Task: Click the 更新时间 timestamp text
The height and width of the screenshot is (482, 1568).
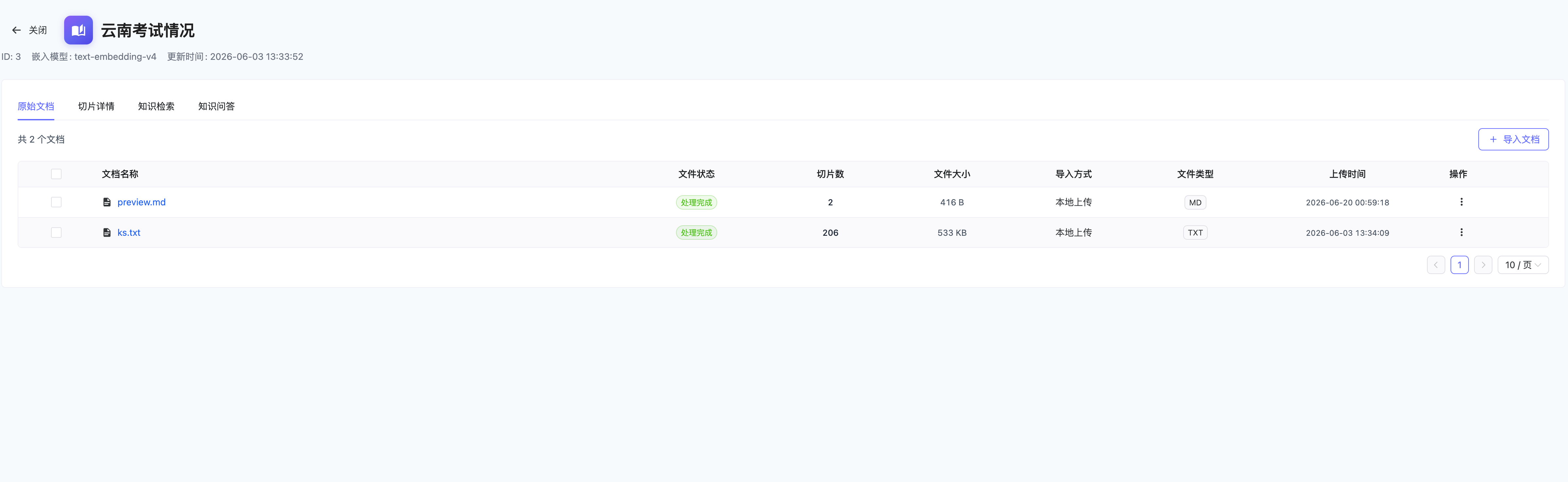Action: point(235,57)
